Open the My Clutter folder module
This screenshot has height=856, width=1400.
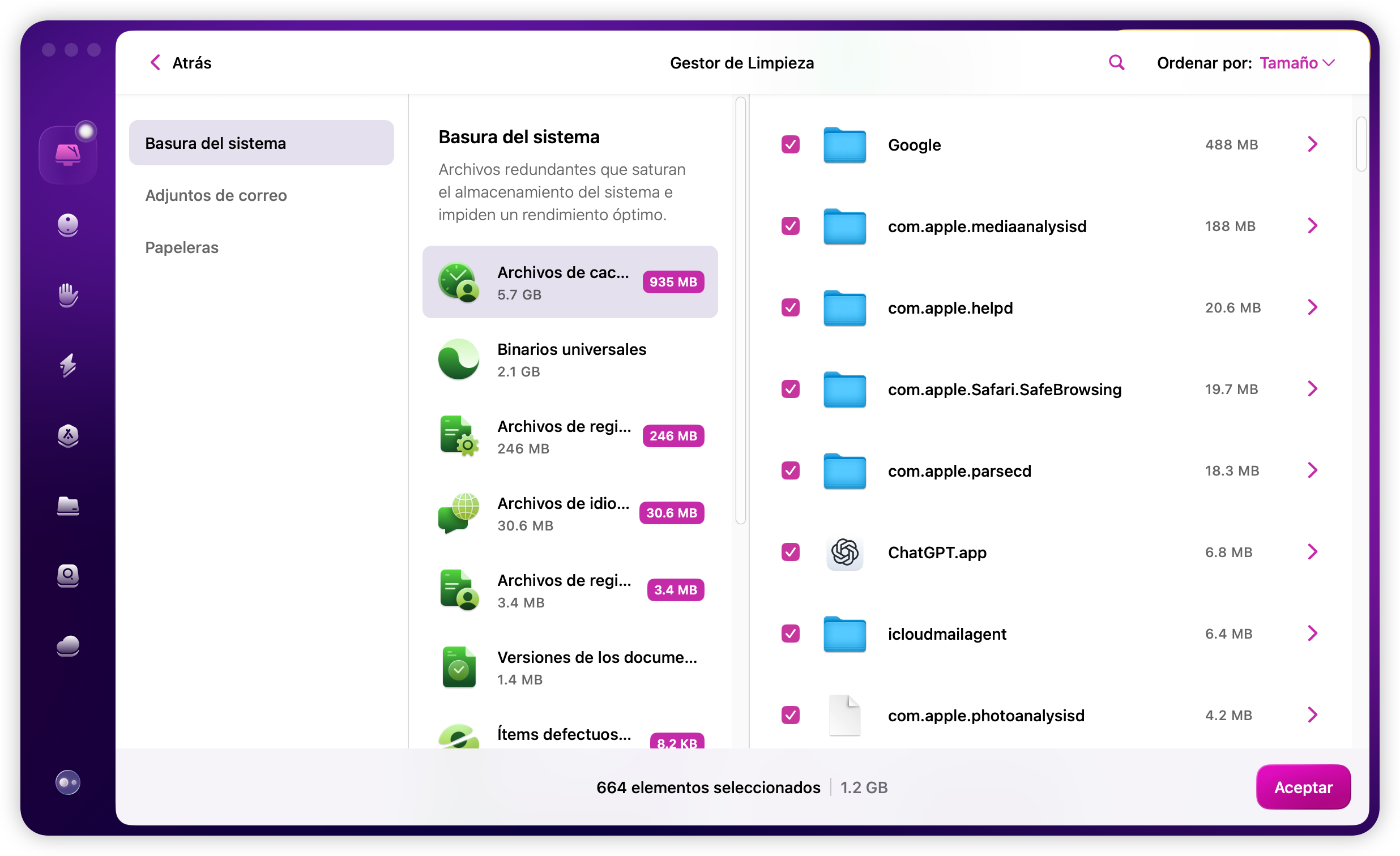point(67,506)
